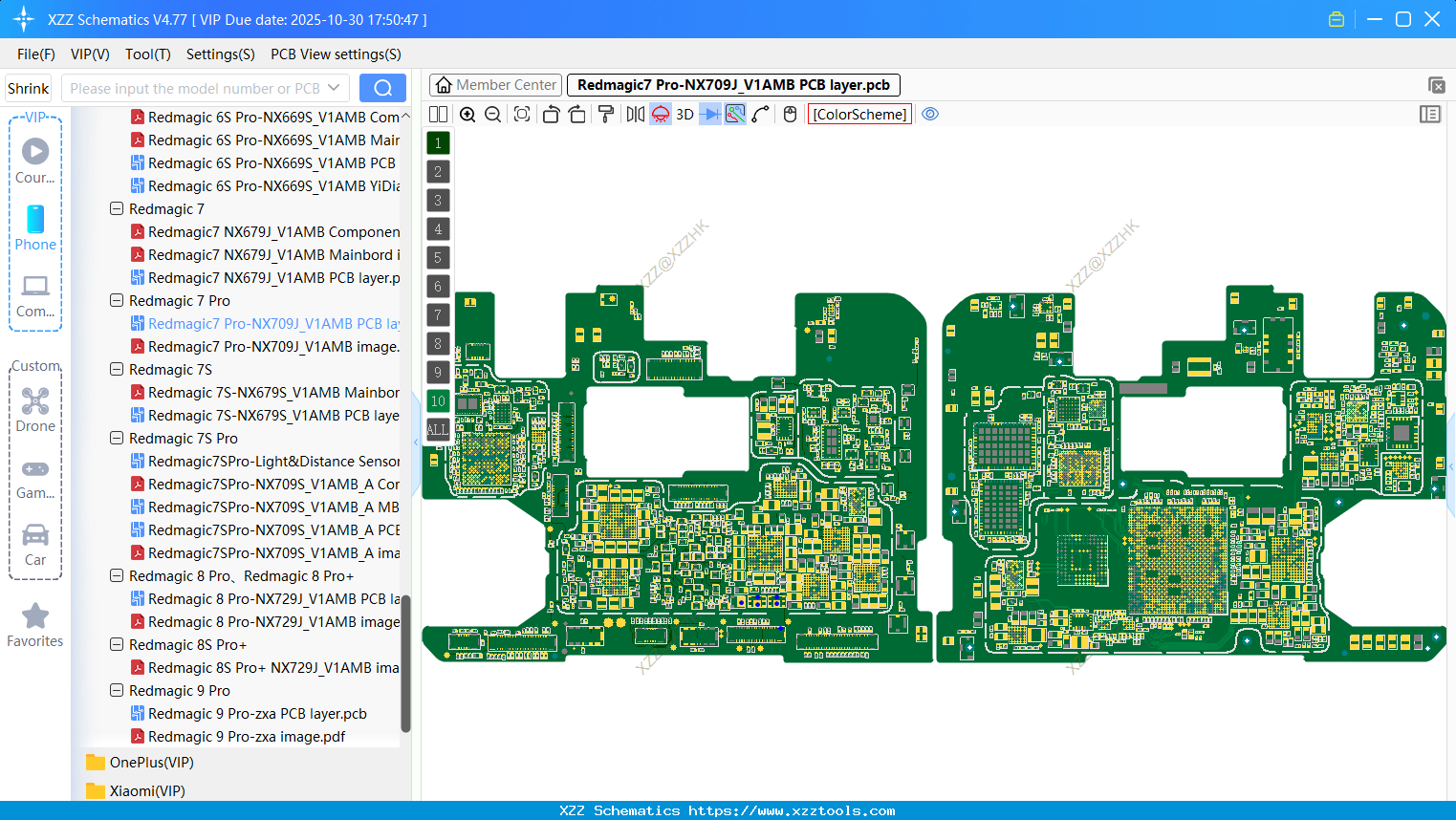Collapse the Redmagic 9 Pro tree node
Screen dimensions: 1456x820
[116, 690]
